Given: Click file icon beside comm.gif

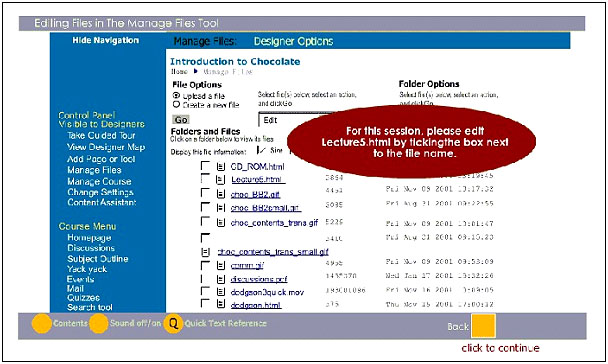Looking at the screenshot, I should pyautogui.click(x=221, y=266).
